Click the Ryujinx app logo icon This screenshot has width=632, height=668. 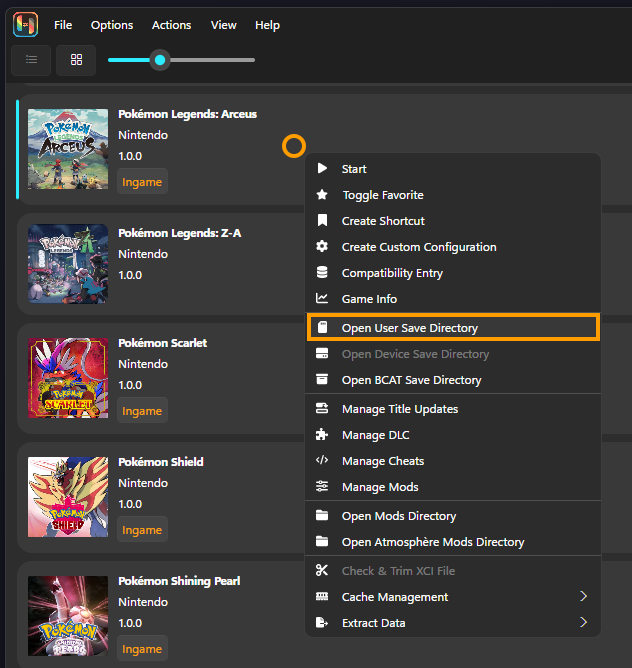pyautogui.click(x=26, y=24)
